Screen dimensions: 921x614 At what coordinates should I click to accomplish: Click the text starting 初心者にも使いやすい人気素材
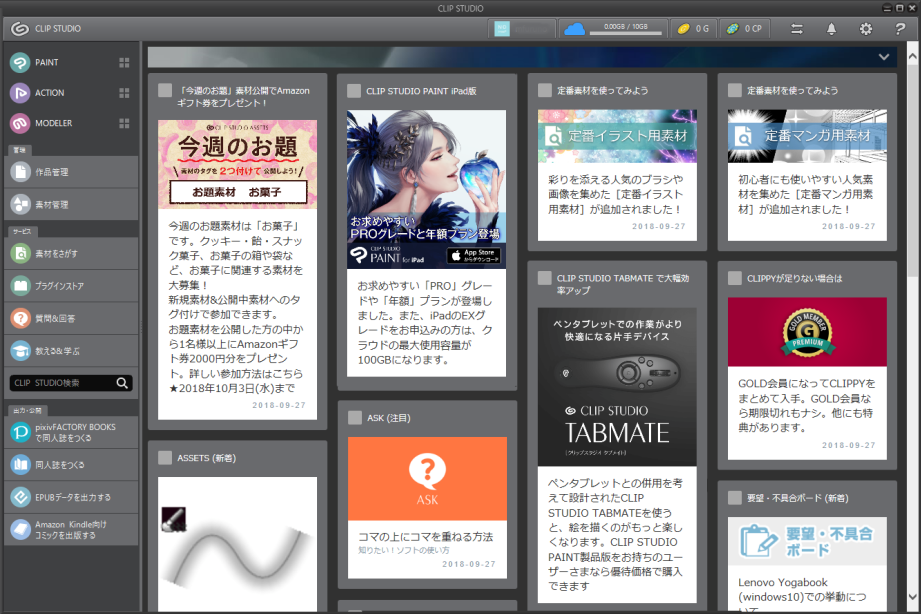806,194
